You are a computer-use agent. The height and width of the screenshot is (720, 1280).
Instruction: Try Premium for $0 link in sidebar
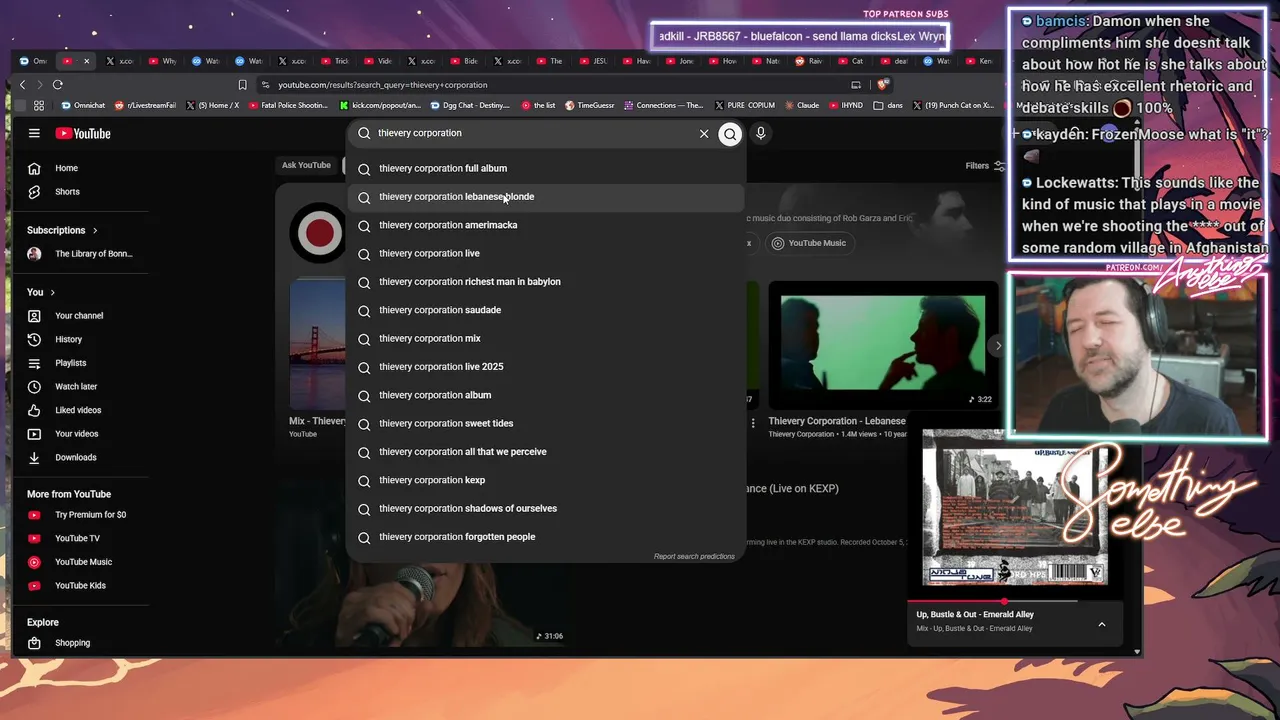coord(90,515)
